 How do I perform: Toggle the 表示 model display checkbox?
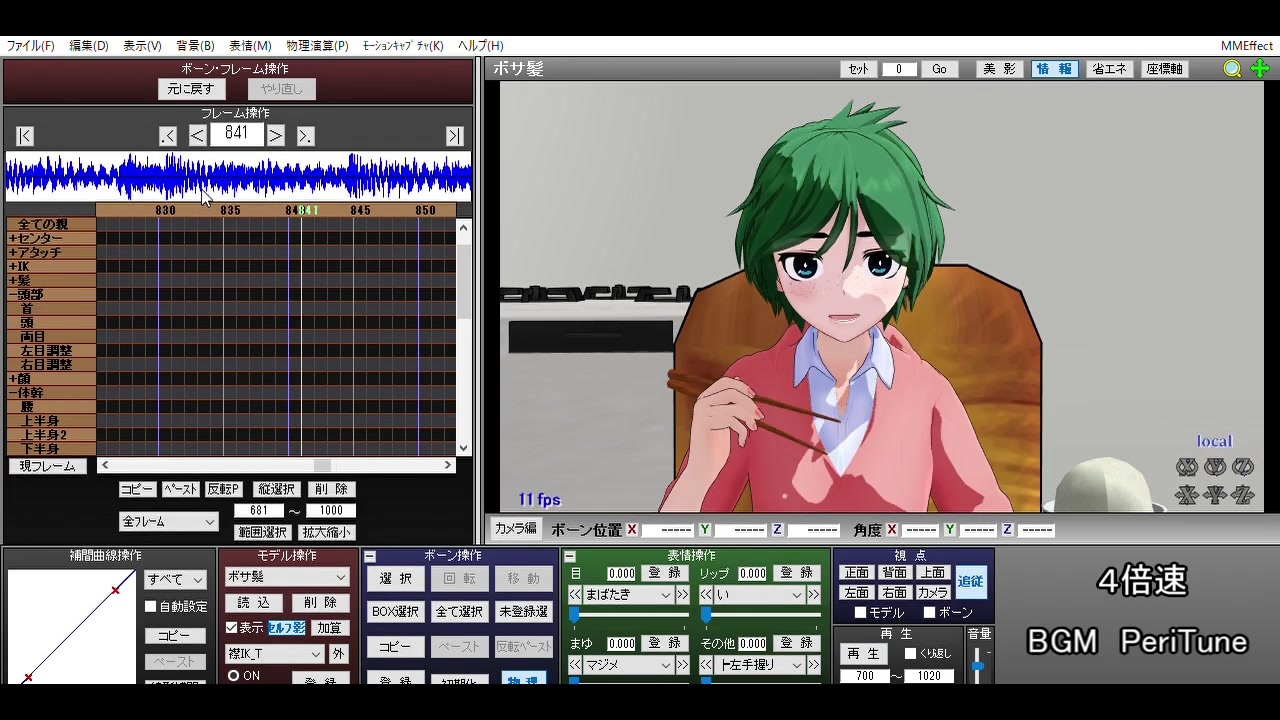pos(232,628)
